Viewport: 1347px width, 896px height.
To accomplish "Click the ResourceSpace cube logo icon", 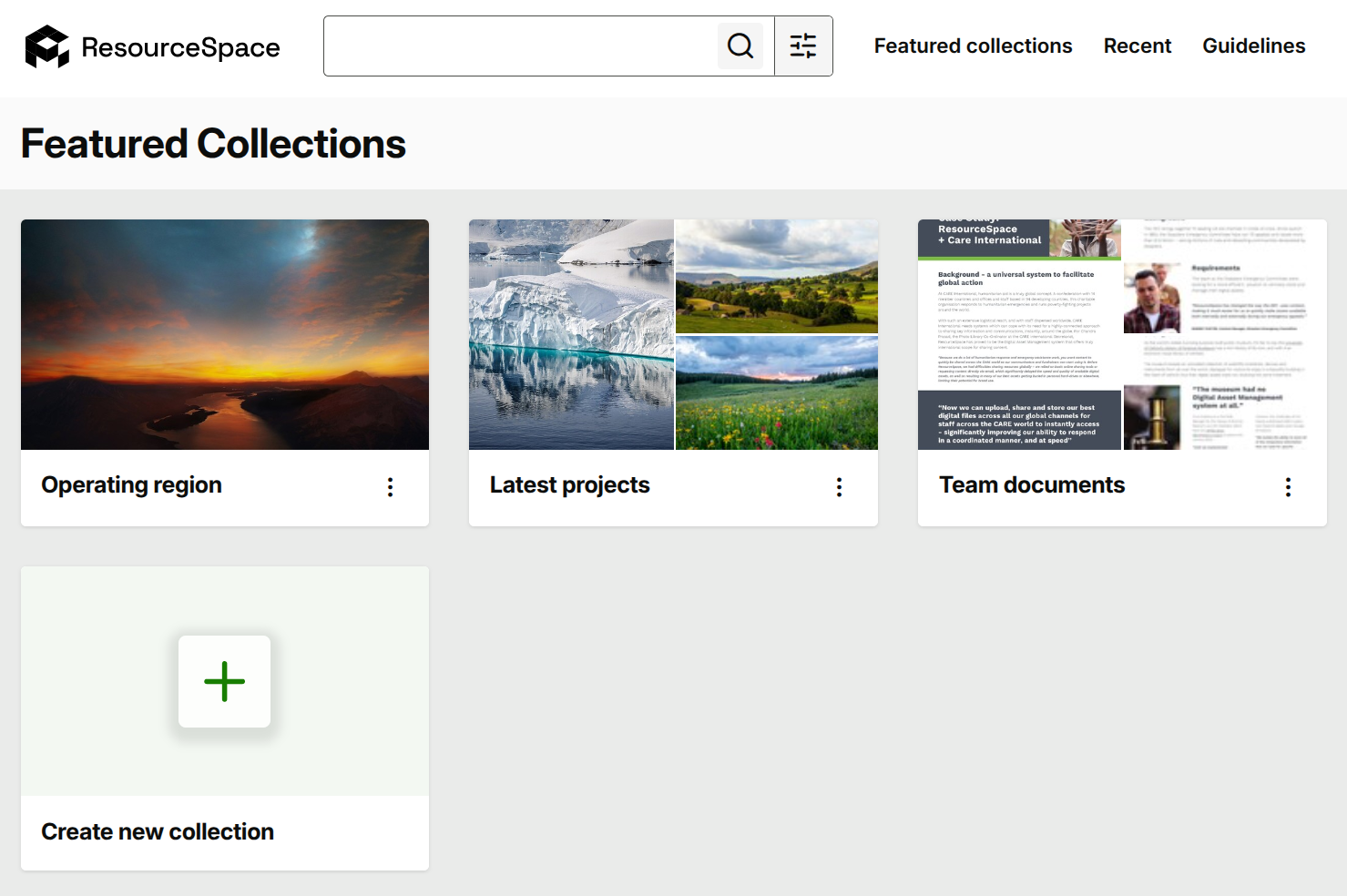I will click(x=47, y=46).
